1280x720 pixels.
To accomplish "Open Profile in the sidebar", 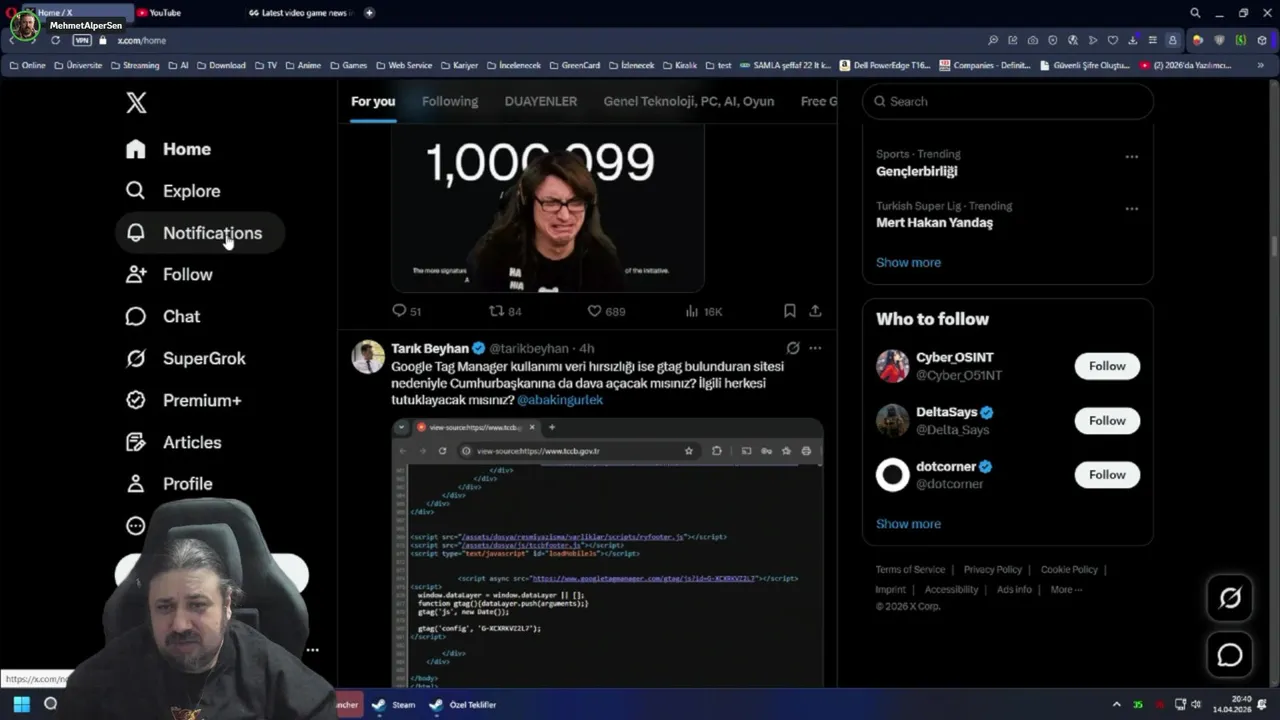I will (x=169, y=484).
